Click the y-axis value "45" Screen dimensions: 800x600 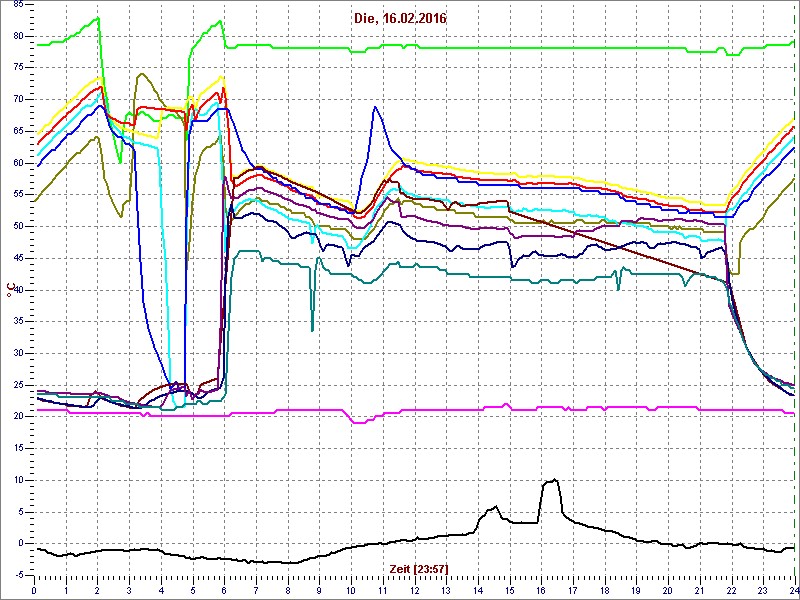(17, 258)
